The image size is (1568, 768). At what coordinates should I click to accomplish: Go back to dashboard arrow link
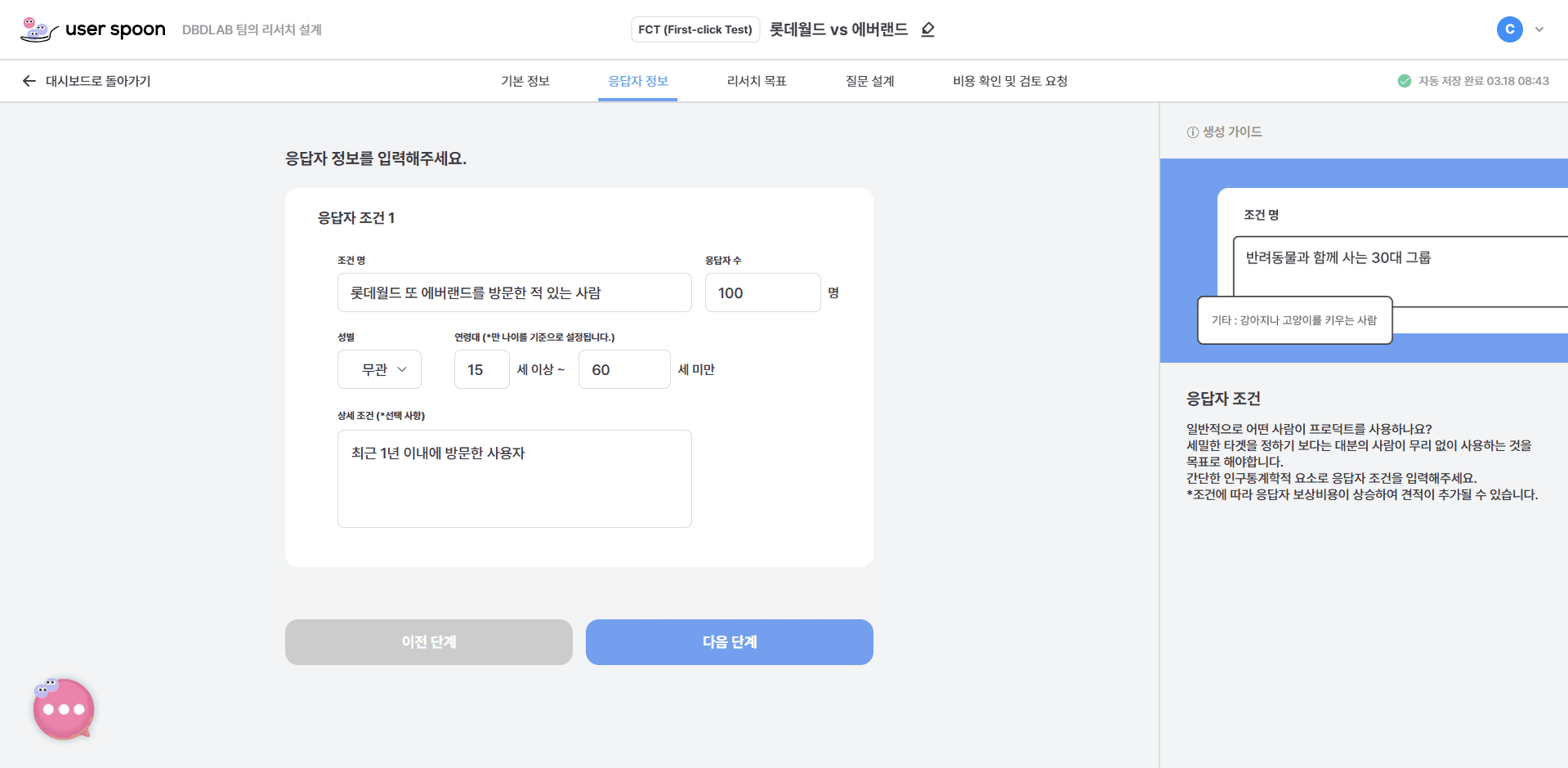[86, 81]
